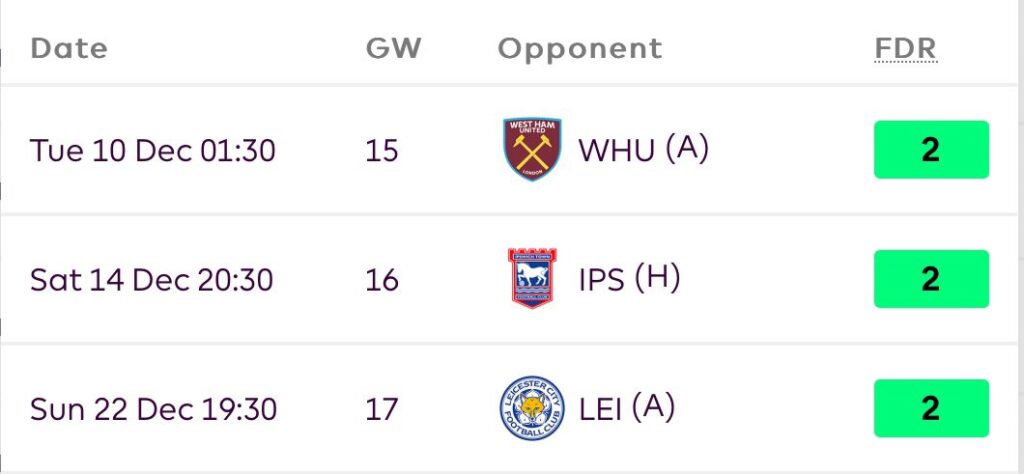
Task: Select the Tue 10 Dec 01:30 date
Action: click(153, 150)
